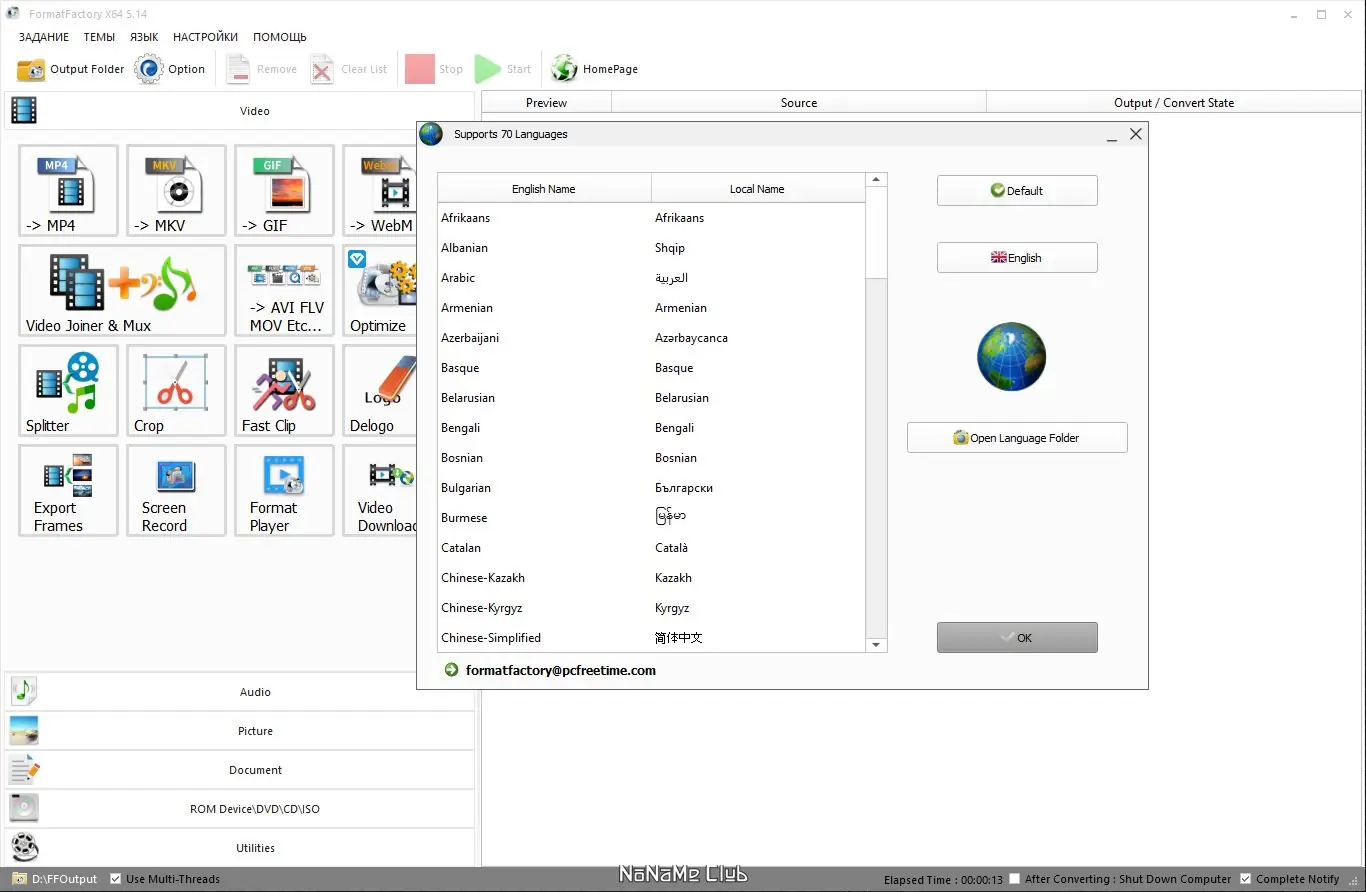The height and width of the screenshot is (892, 1366).
Task: Expand the Utilities category section
Action: (x=240, y=848)
